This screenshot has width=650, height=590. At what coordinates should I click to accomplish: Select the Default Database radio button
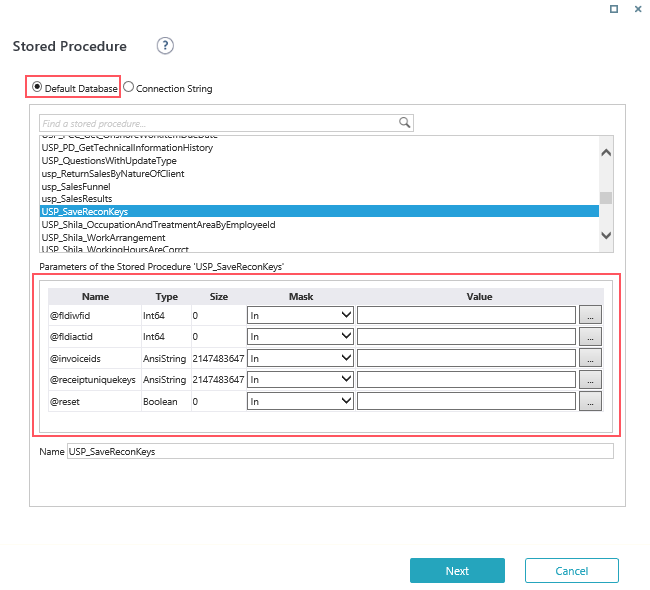[x=37, y=87]
